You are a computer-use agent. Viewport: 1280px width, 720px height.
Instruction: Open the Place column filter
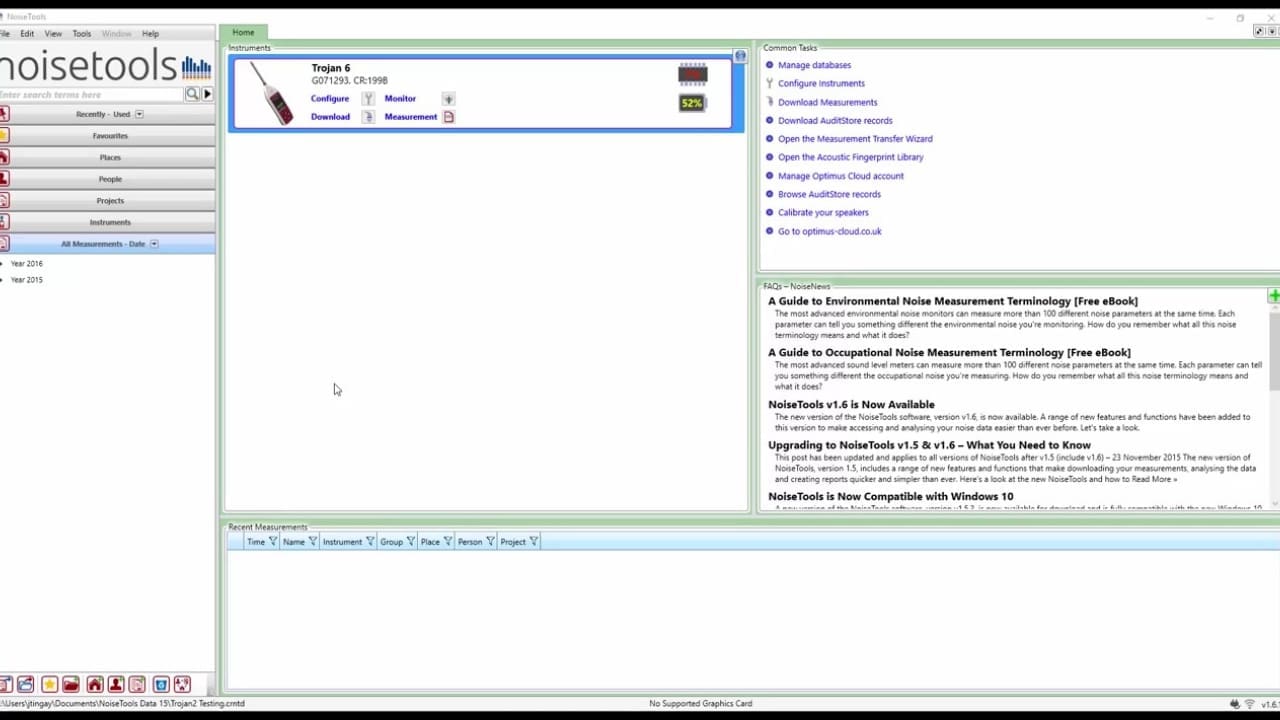(x=447, y=542)
